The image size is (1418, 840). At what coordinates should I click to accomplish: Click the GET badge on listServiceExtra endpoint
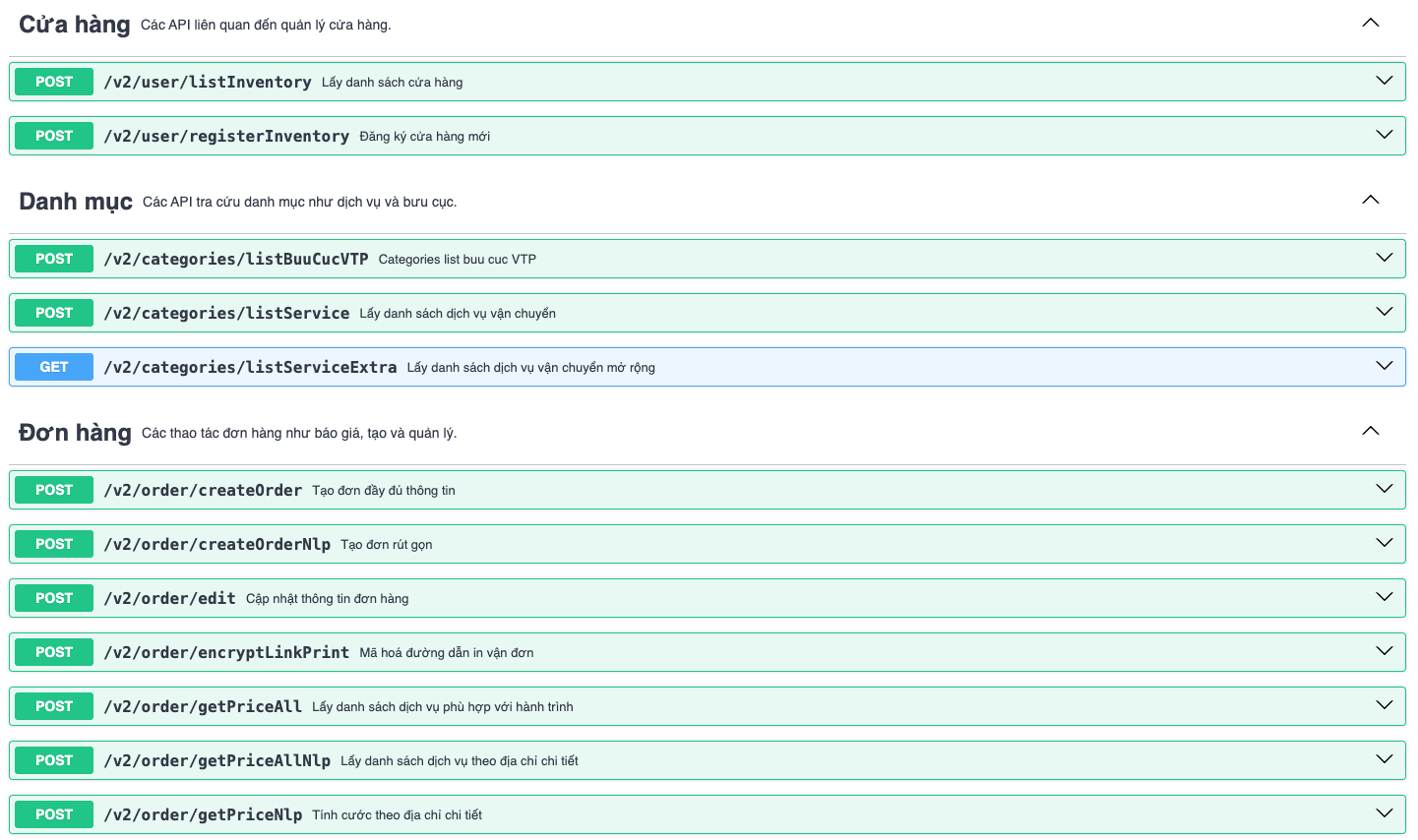click(x=53, y=366)
